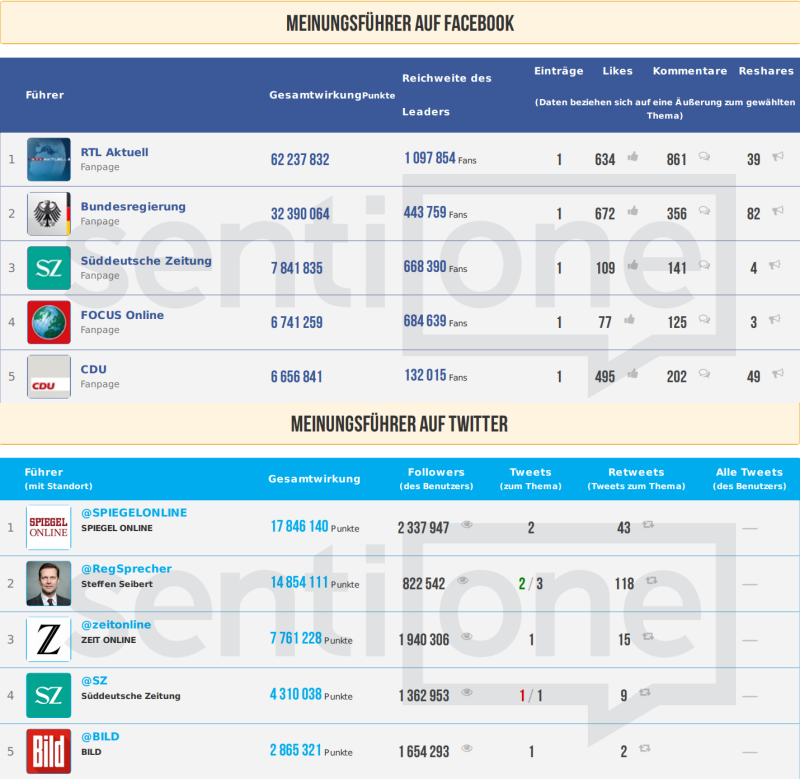Click the followers eye icon for @SPIEGELONLINE
The width and height of the screenshot is (800, 779).
[467, 525]
